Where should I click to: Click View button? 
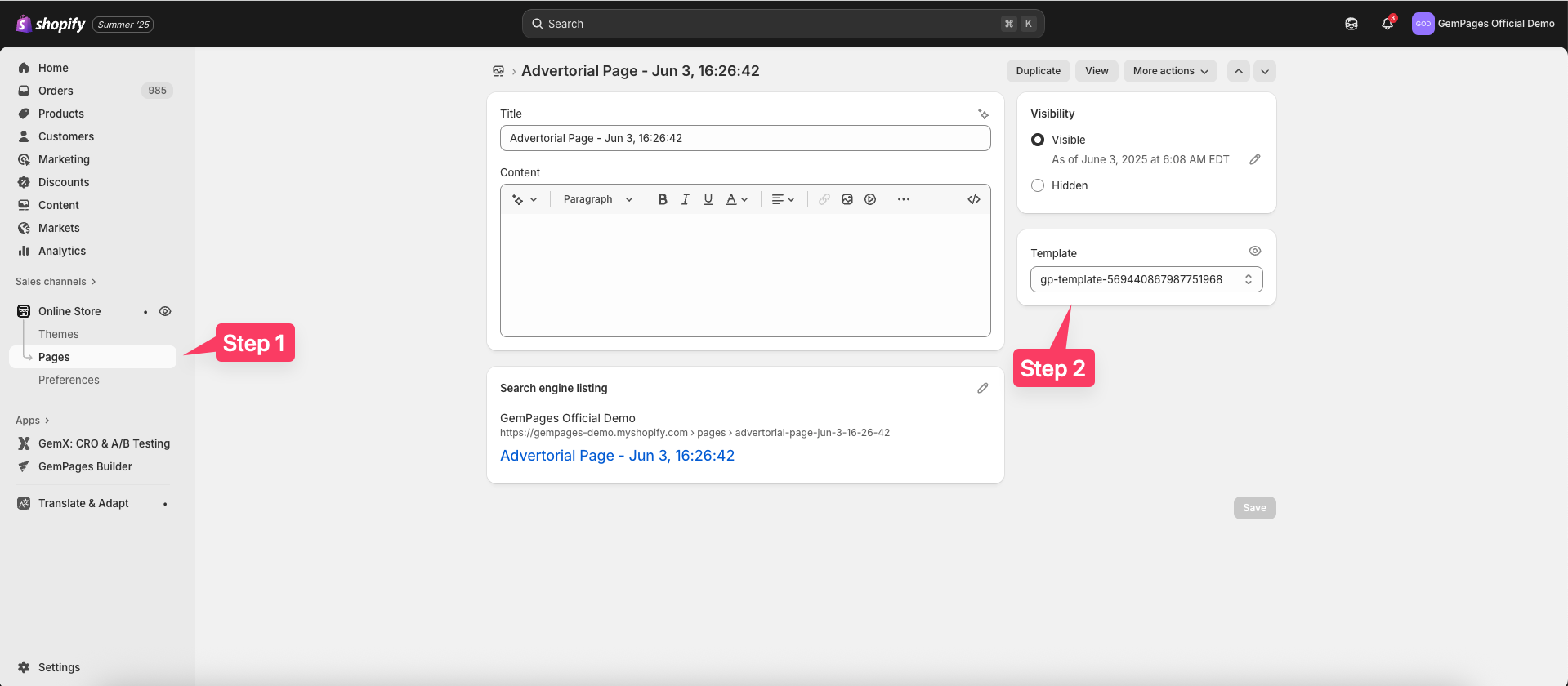pos(1097,71)
